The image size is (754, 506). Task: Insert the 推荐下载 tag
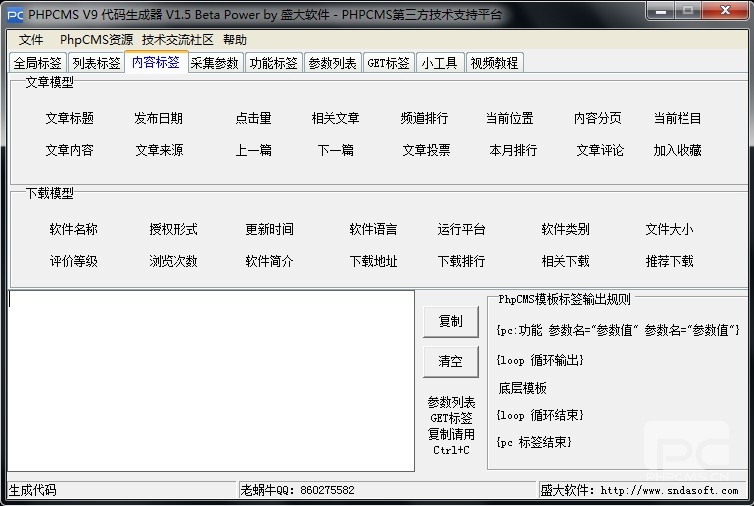(669, 262)
